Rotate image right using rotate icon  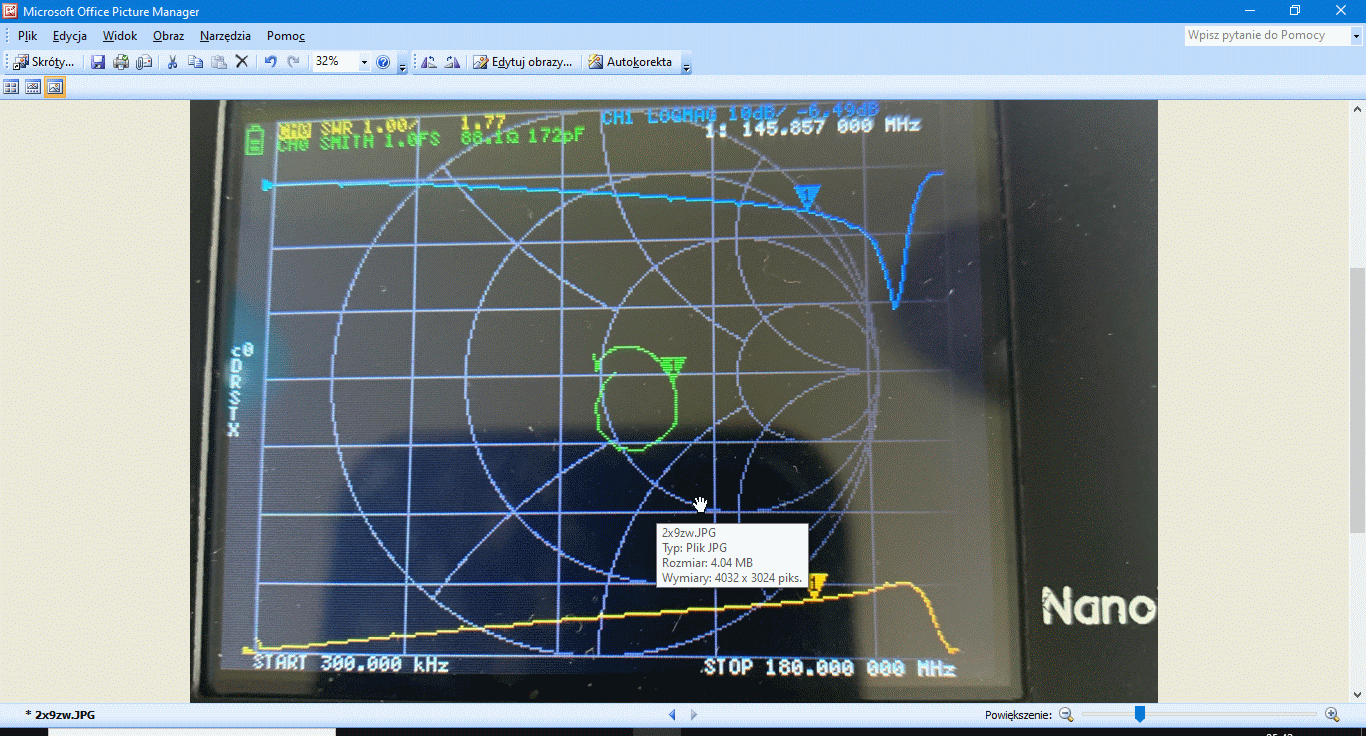click(x=452, y=62)
